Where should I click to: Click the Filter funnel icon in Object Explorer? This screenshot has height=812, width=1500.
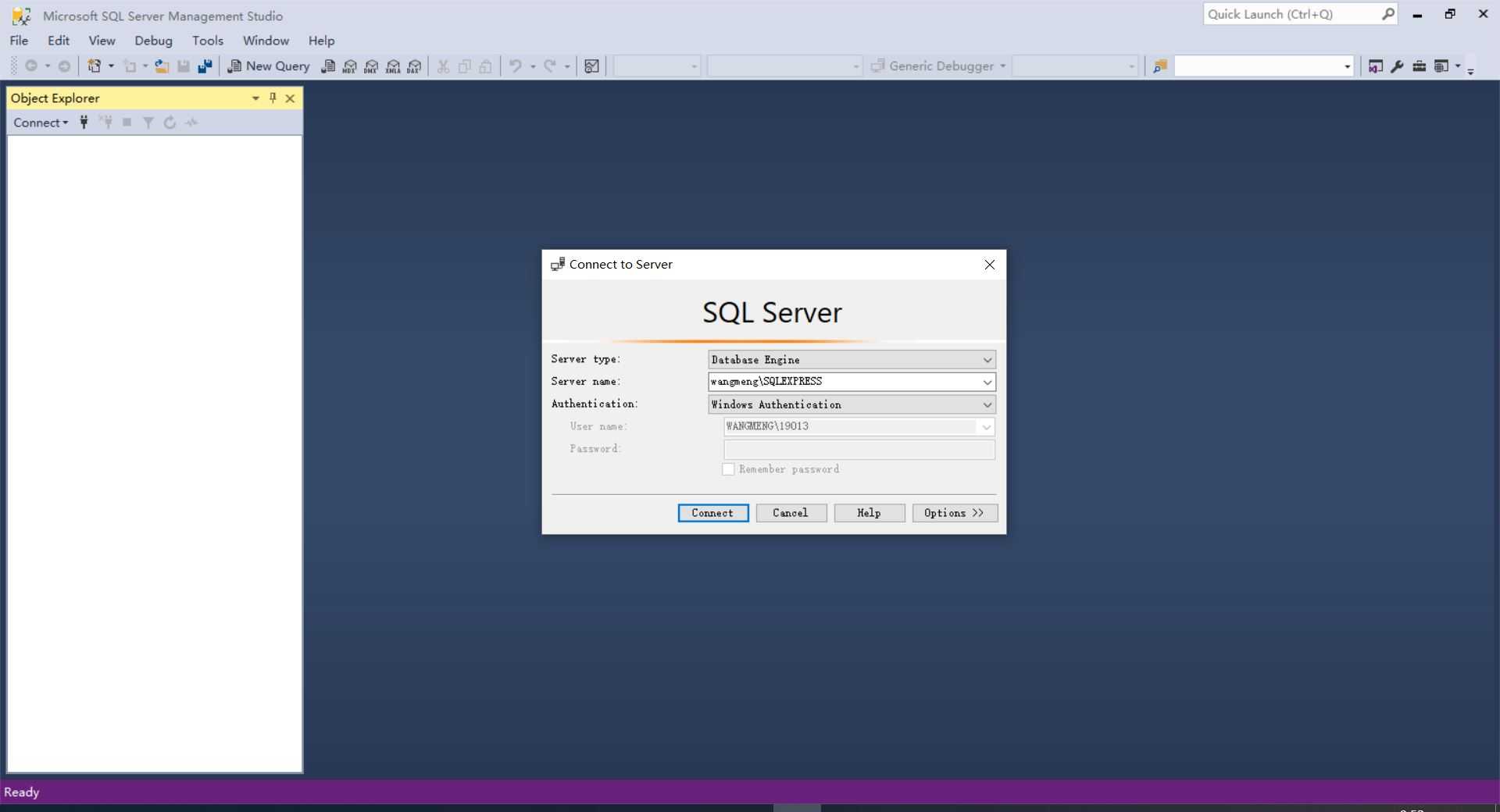(148, 122)
